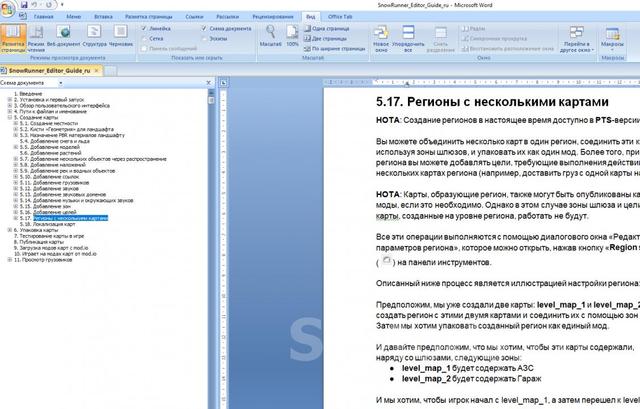Choose Две страницы zoom option
The image size is (640, 409).
[325, 38]
